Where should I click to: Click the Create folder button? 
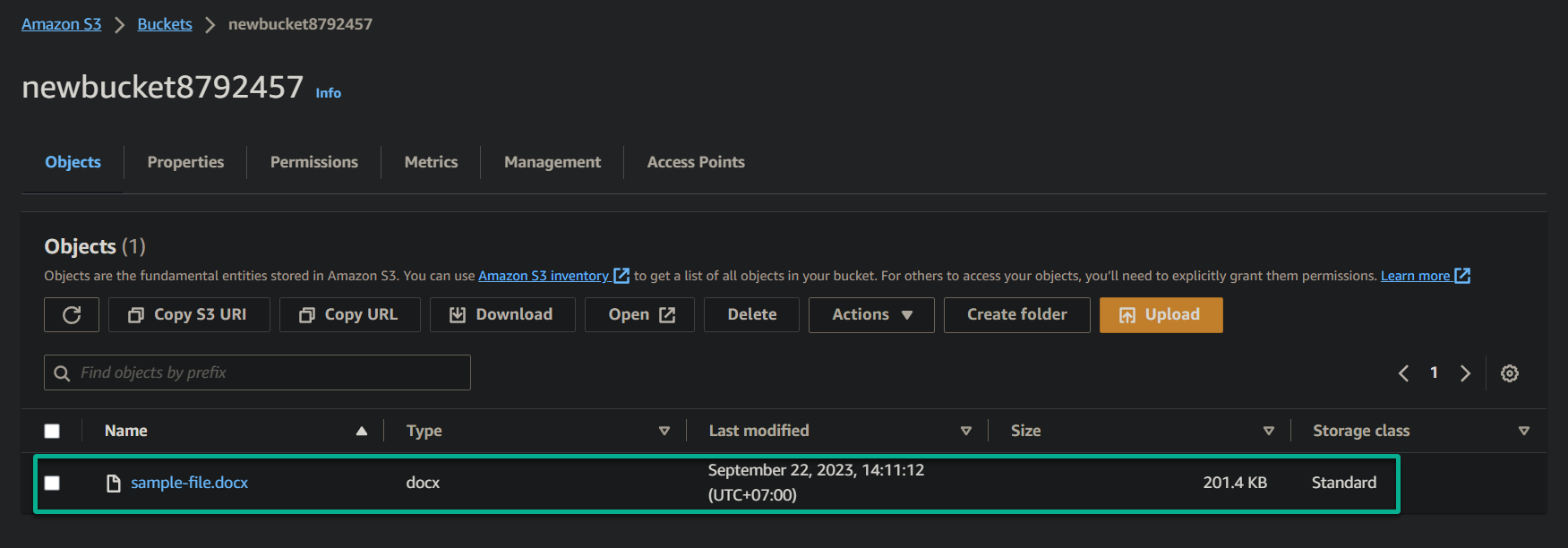[x=1016, y=314]
